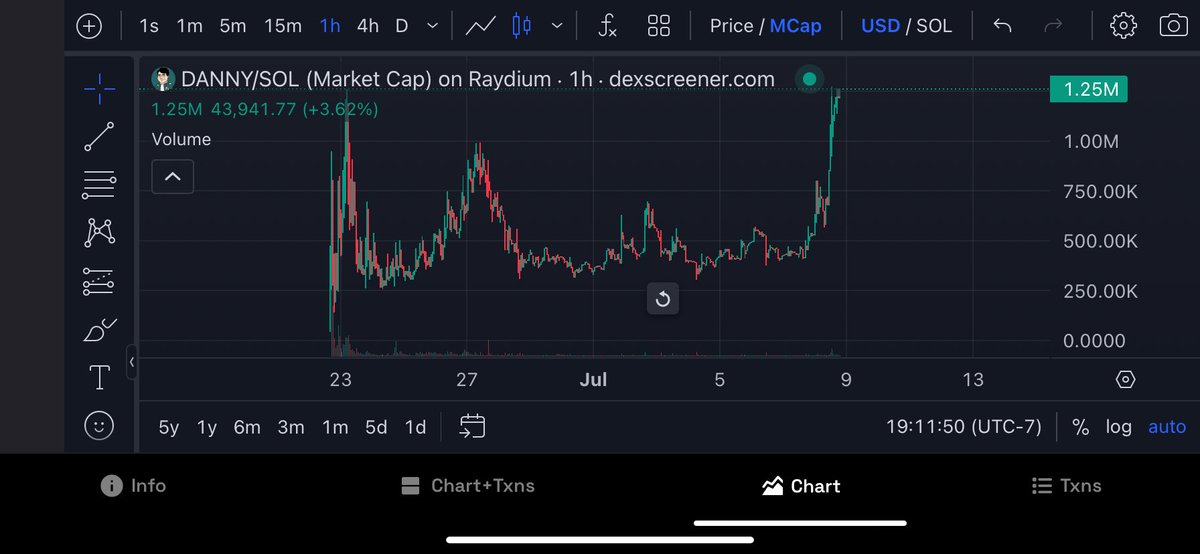Viewport: 1200px width, 554px height.
Task: Select the crosshair cursor tool
Action: (99, 89)
